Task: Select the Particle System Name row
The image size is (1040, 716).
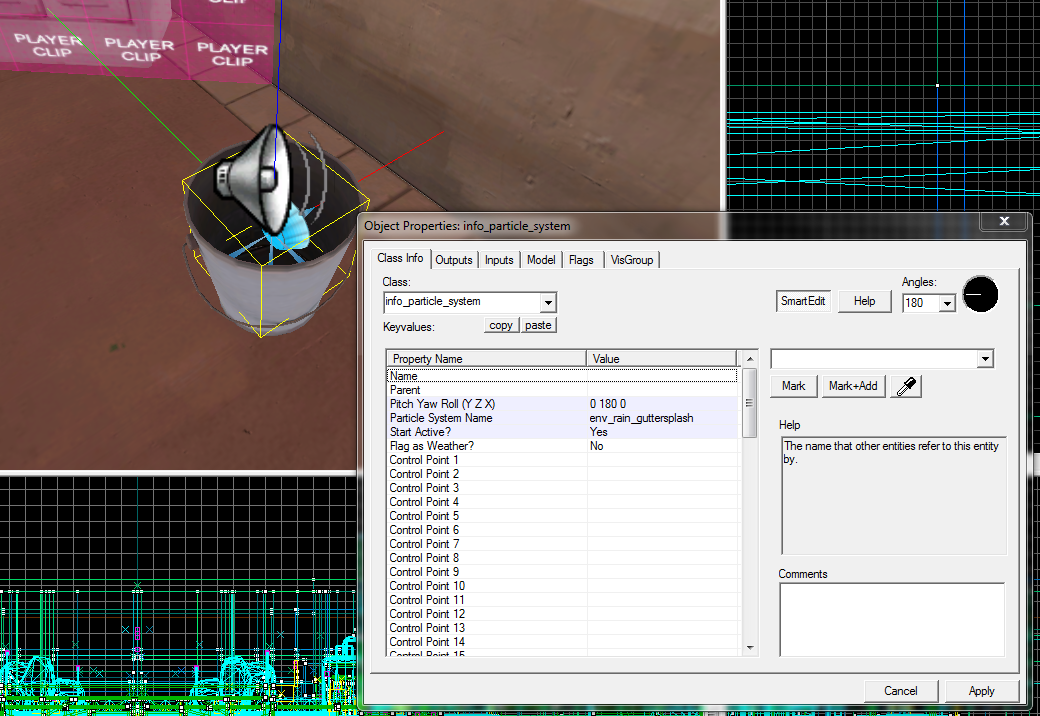Action: [x=562, y=418]
